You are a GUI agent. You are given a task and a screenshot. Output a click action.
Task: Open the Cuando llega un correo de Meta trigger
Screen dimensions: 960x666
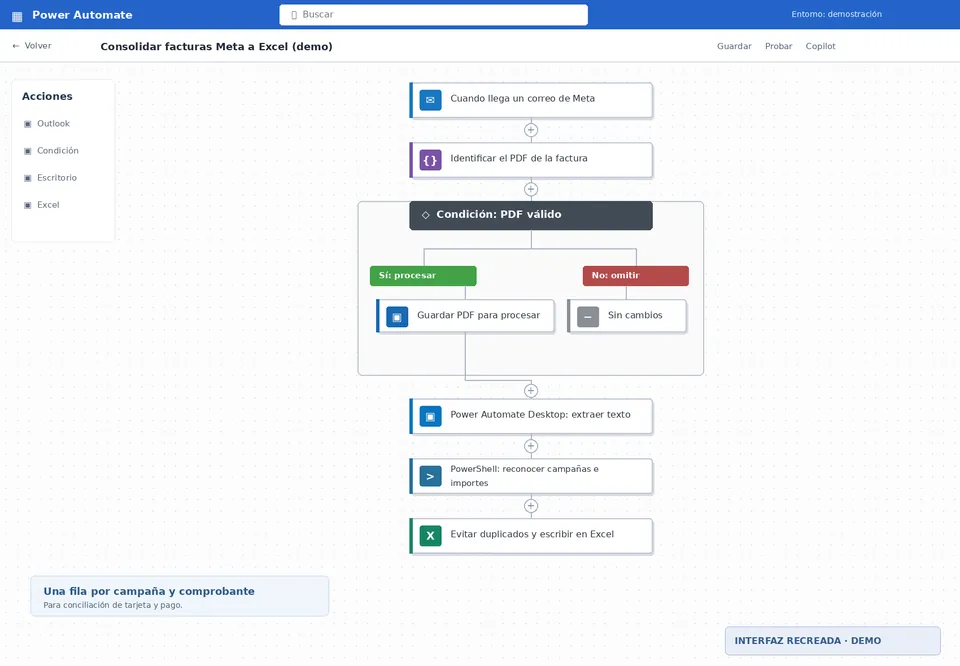(531, 100)
